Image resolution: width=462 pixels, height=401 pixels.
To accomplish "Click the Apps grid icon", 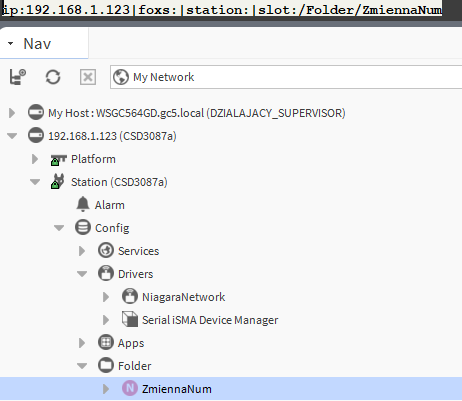I will click(x=106, y=342).
